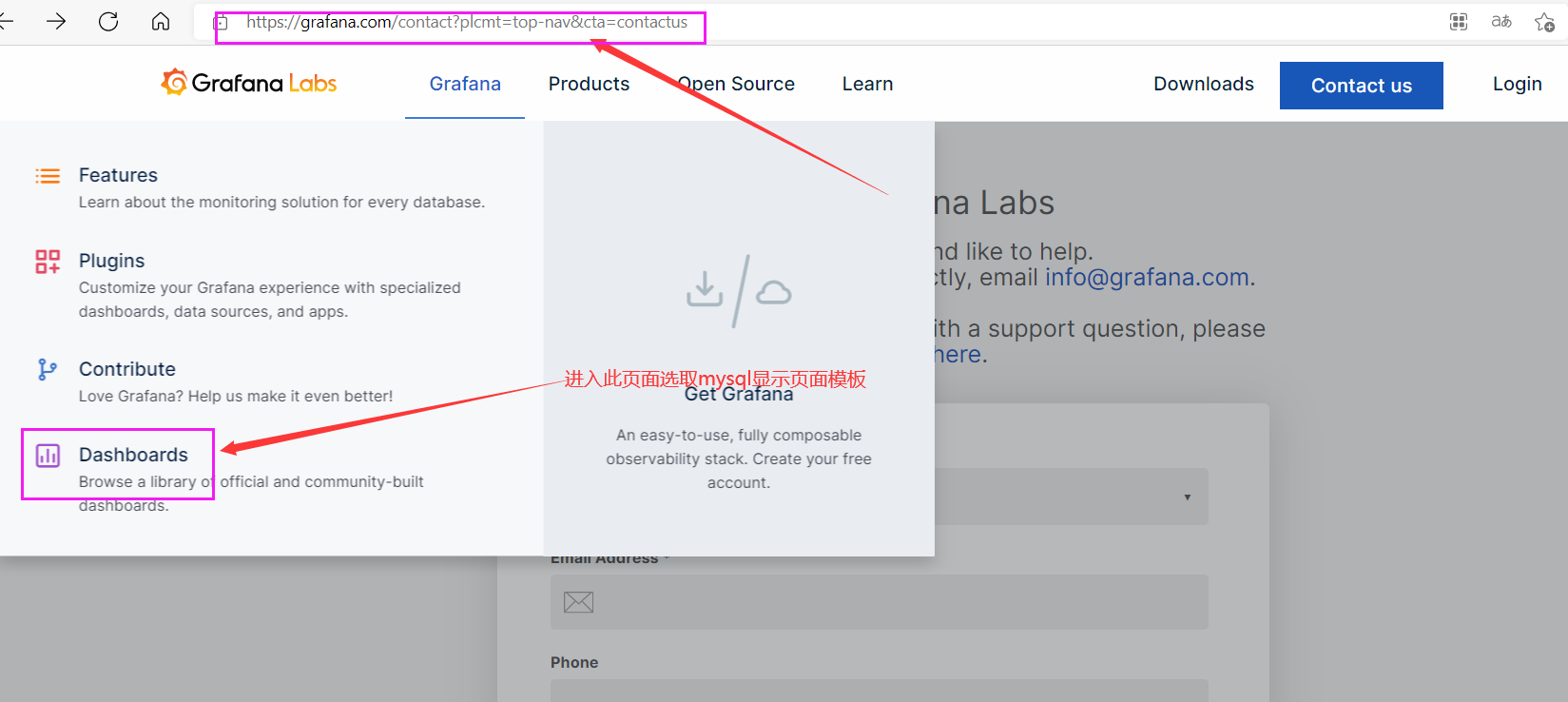
Task: Click the translate page icon
Action: 1501,22
